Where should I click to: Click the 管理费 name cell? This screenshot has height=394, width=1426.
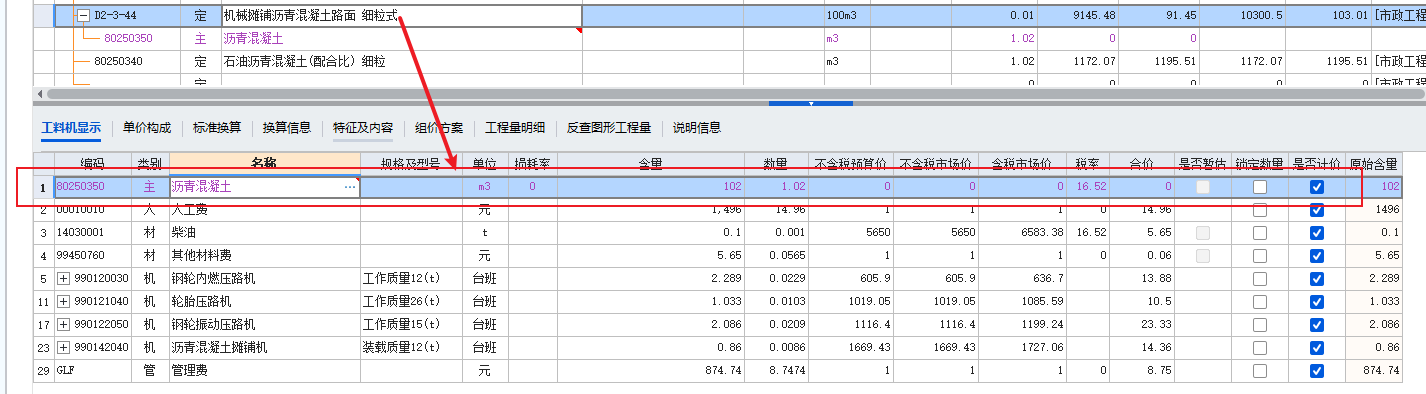tap(264, 371)
